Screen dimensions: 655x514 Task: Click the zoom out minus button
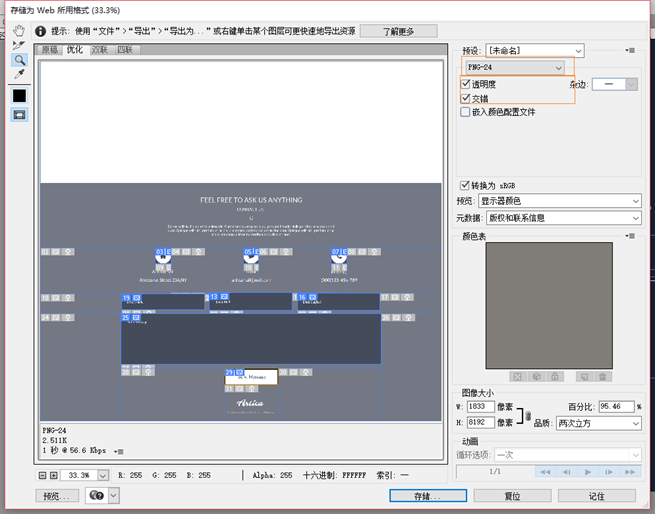[x=42, y=475]
